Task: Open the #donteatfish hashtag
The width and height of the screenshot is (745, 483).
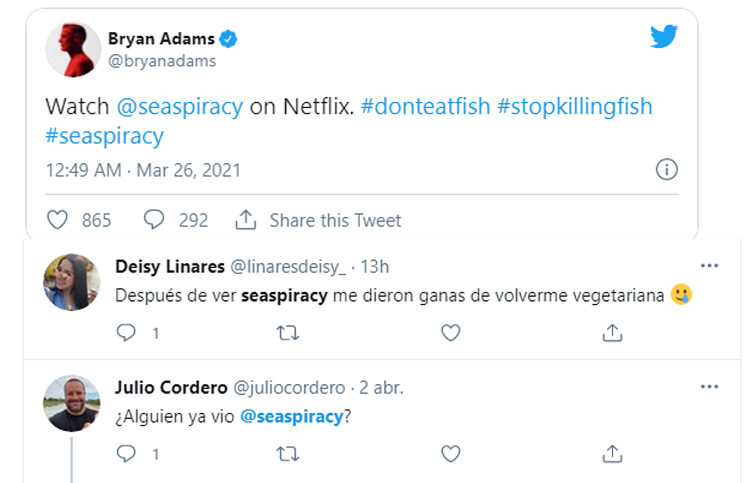Action: point(424,106)
